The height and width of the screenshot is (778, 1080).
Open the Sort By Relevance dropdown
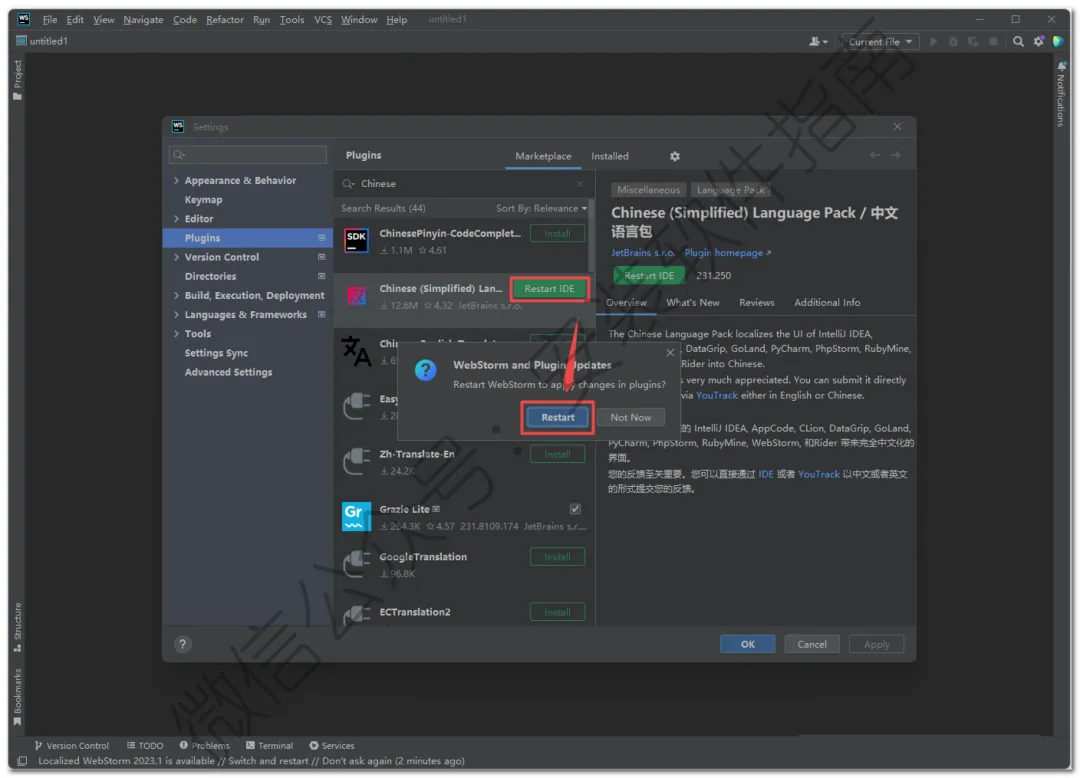[x=541, y=208]
